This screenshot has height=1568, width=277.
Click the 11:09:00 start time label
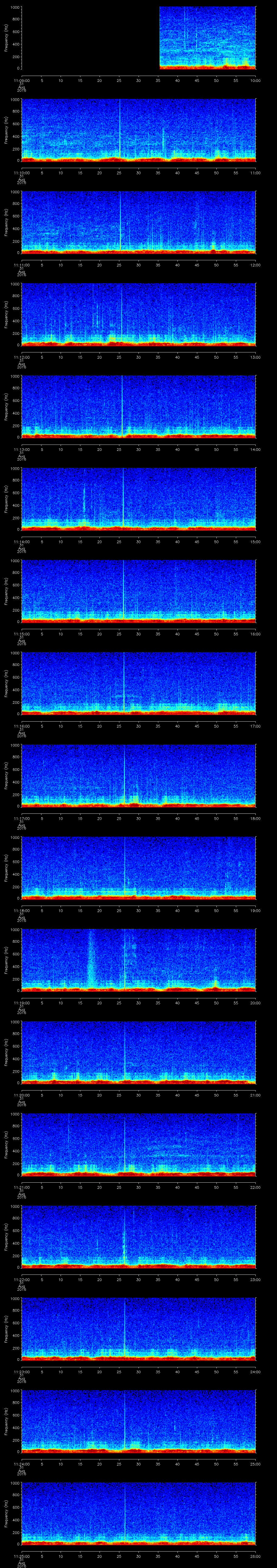tap(21, 80)
